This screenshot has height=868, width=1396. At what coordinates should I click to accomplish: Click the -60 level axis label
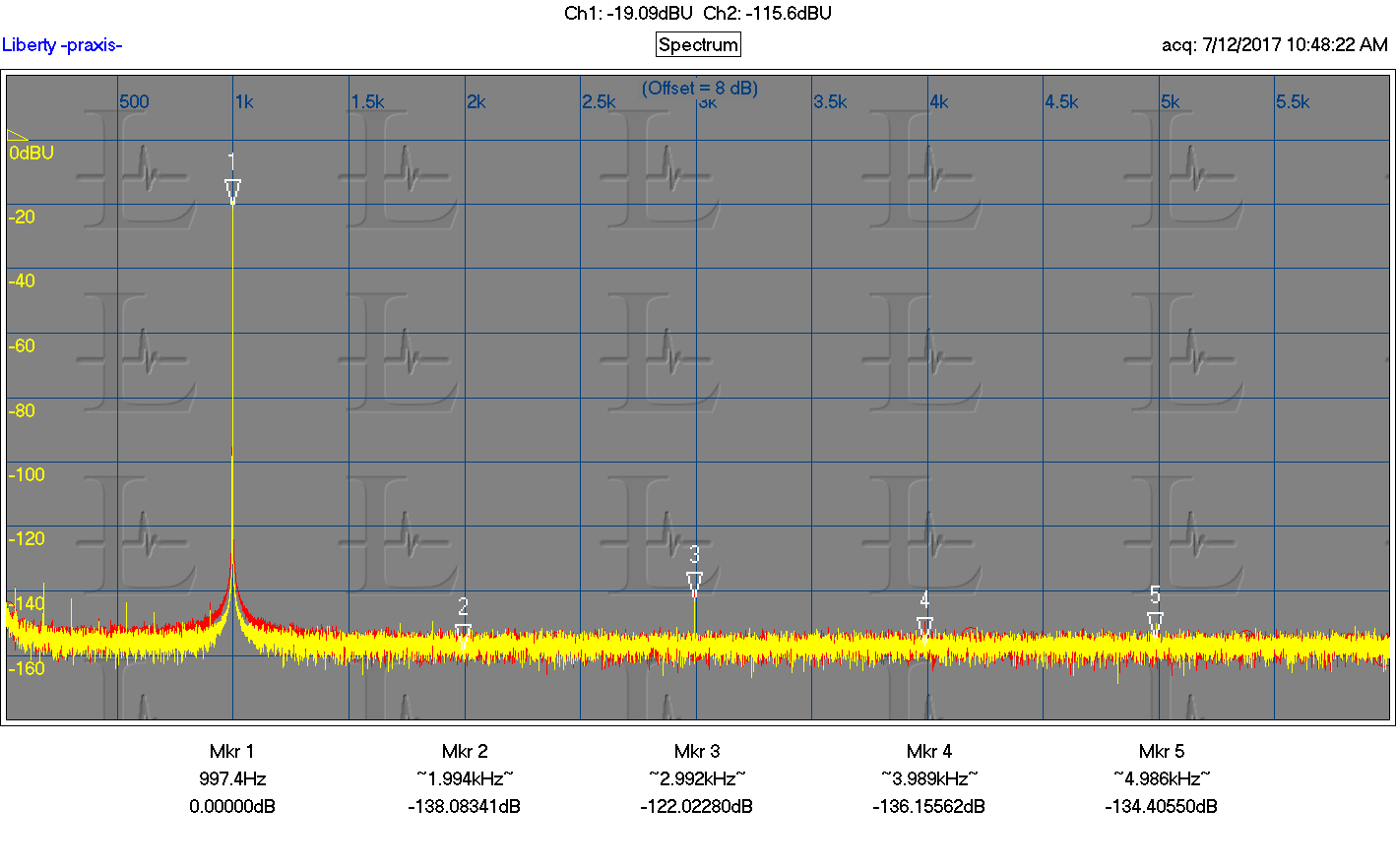[22, 345]
